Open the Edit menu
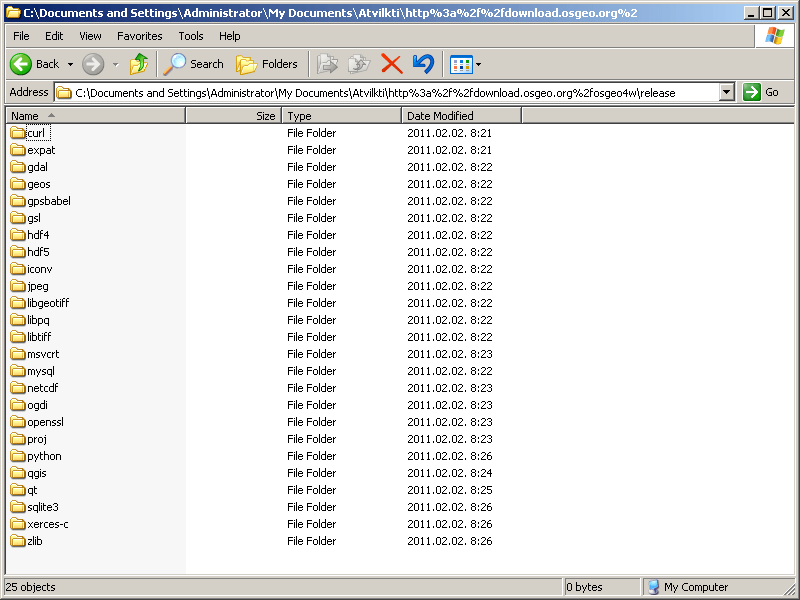This screenshot has width=800, height=600. [54, 36]
